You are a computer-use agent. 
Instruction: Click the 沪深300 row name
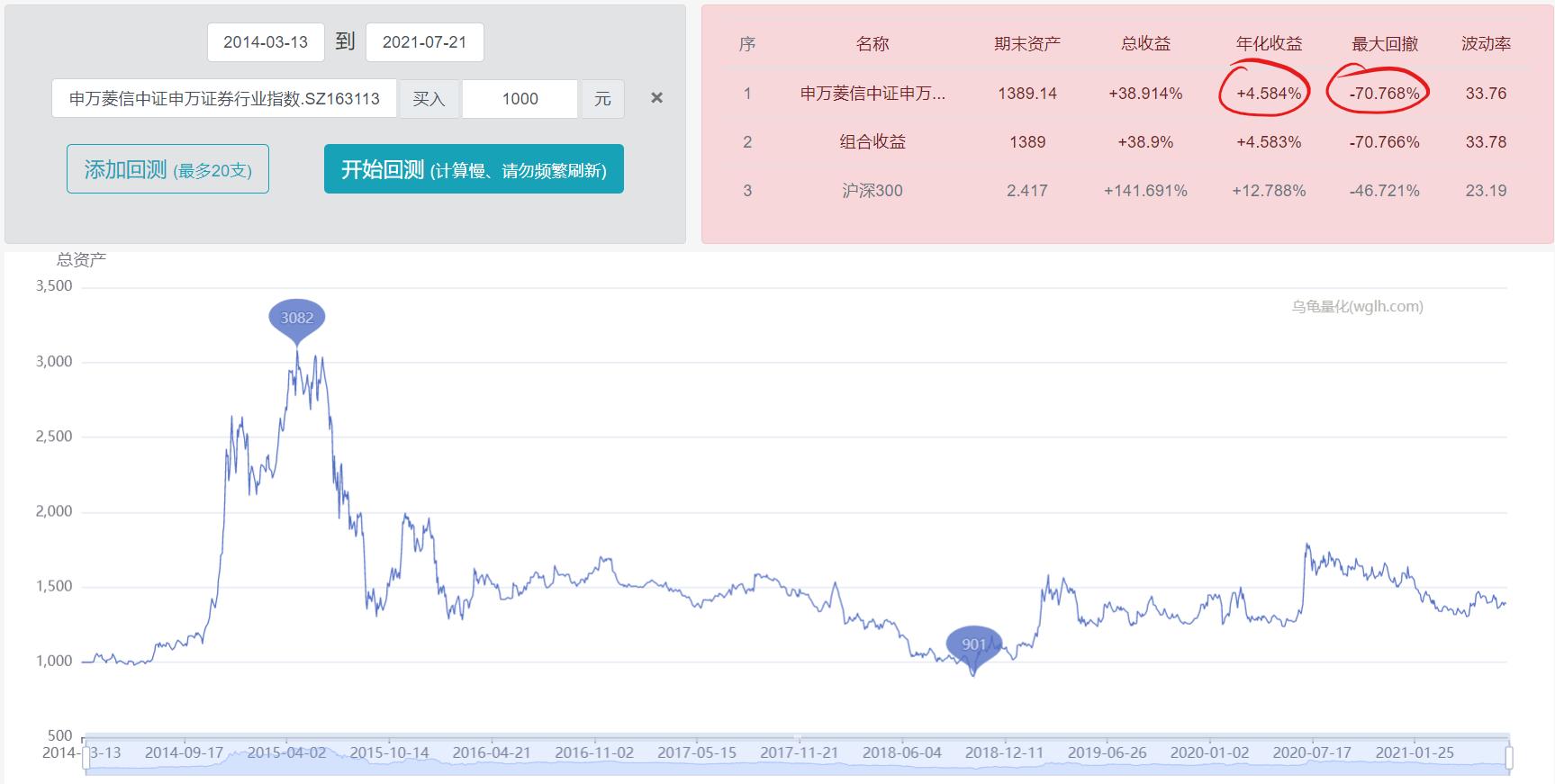click(x=872, y=190)
